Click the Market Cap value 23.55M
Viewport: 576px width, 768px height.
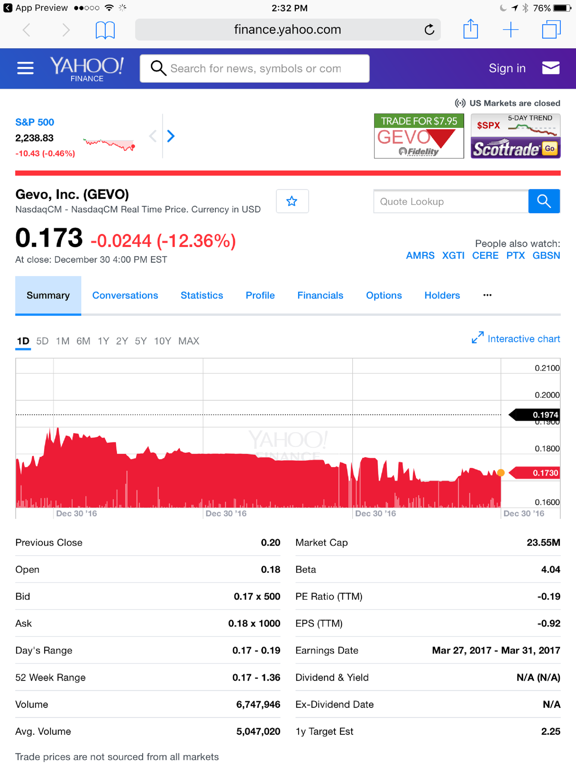(x=543, y=543)
